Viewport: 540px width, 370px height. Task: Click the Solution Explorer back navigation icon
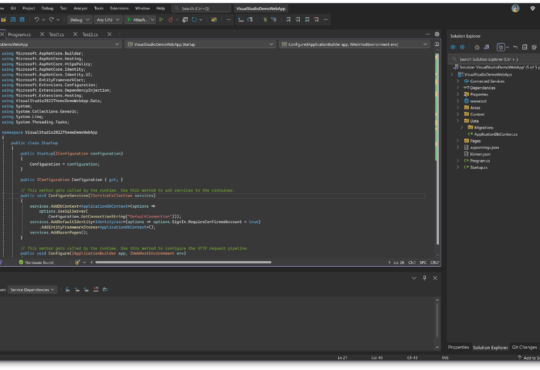(x=453, y=47)
